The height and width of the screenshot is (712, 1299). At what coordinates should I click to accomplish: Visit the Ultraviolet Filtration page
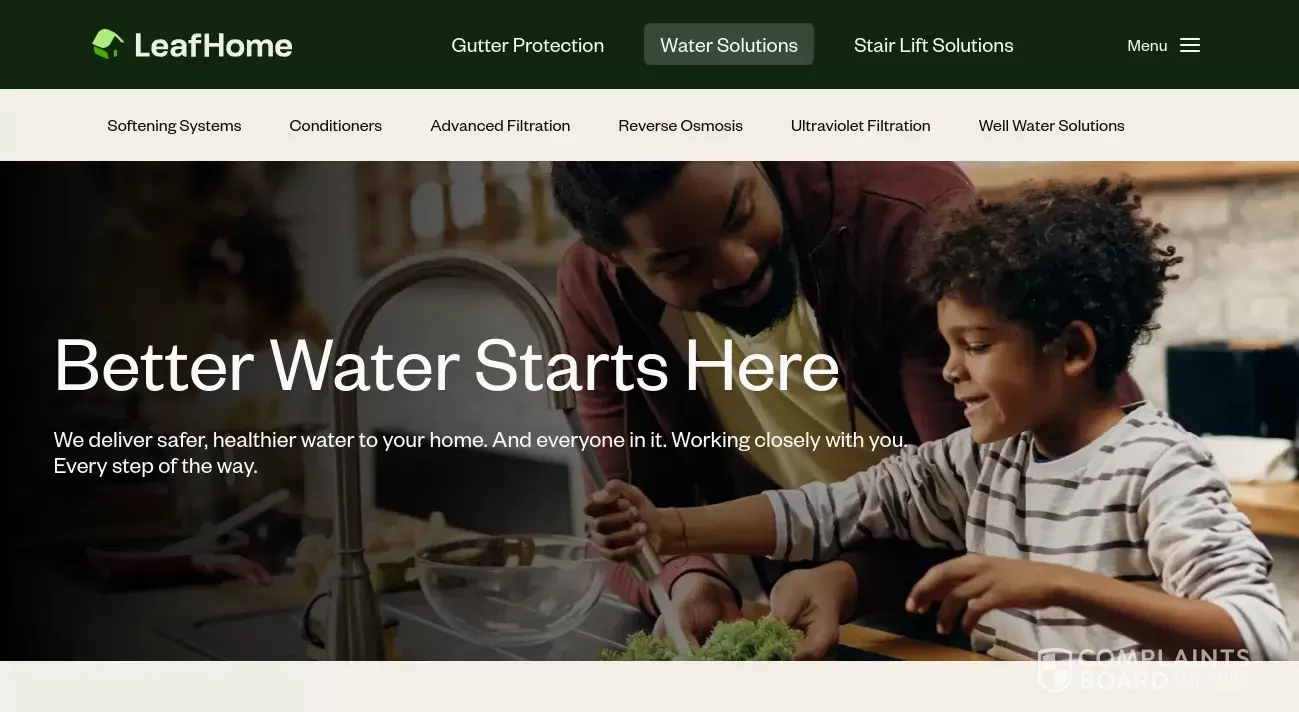click(861, 125)
